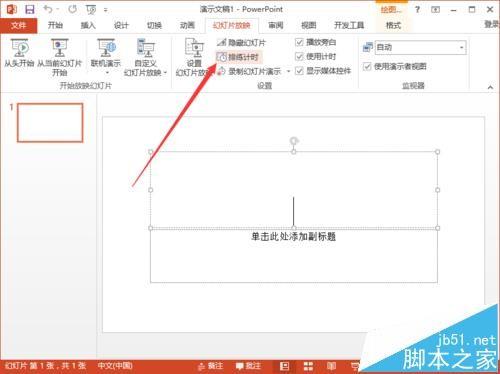Toggle Use Timings (使用计时) checkbox
Screen dimensions: 500x374
coord(299,57)
